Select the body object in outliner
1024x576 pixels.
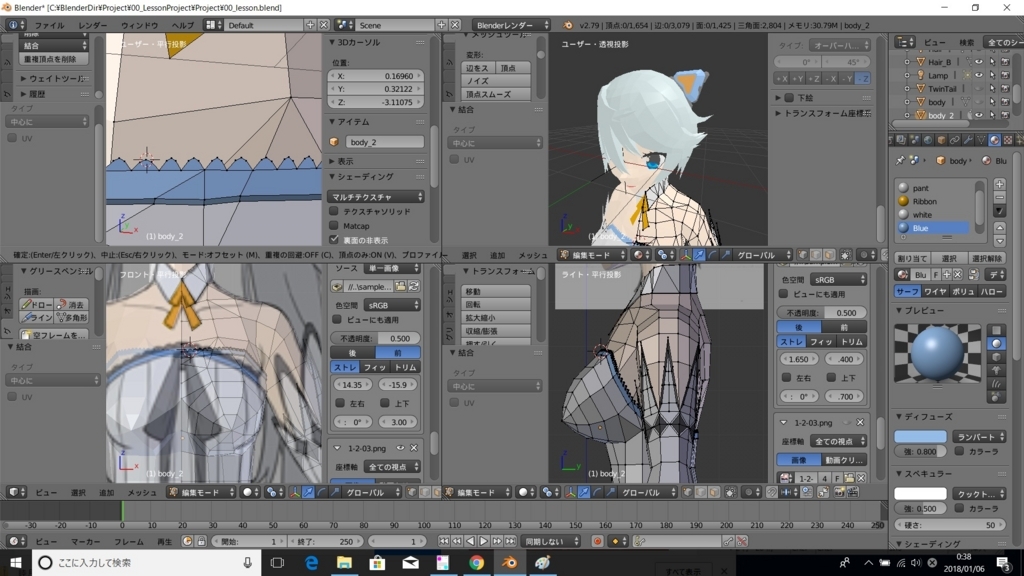click(x=936, y=102)
